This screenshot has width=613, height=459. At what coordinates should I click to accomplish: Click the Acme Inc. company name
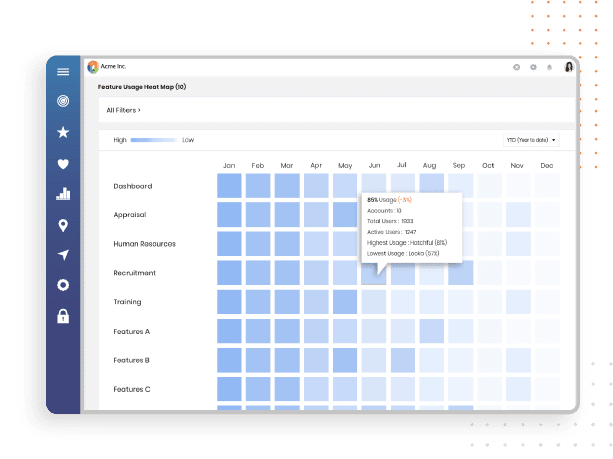click(x=113, y=66)
